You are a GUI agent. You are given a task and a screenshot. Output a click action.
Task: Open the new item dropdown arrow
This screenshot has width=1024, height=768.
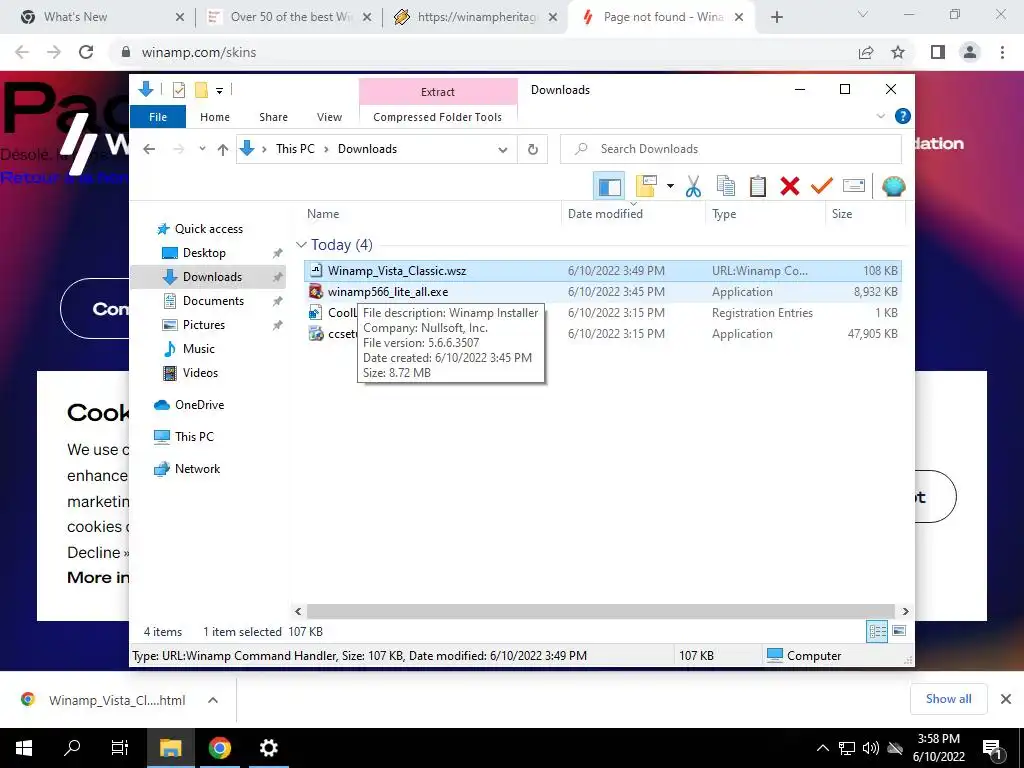coord(670,187)
